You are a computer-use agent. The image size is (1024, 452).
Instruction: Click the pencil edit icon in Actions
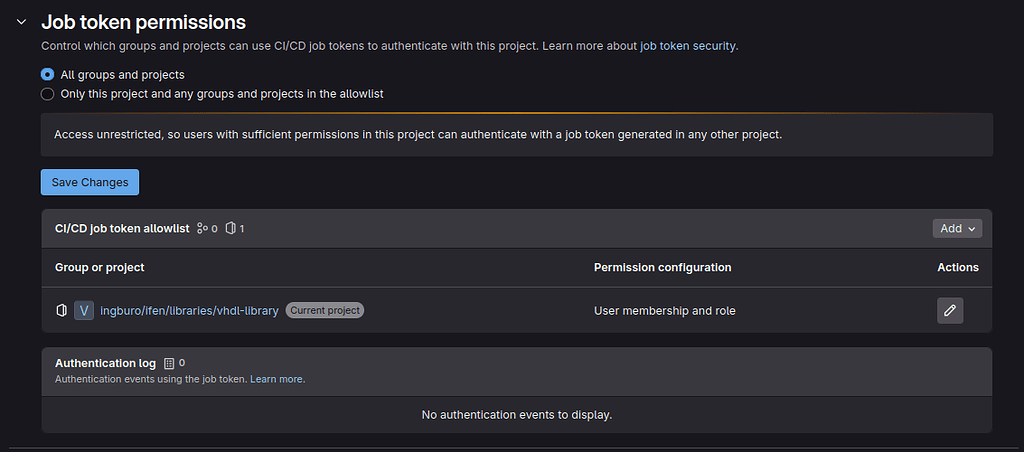tap(950, 311)
